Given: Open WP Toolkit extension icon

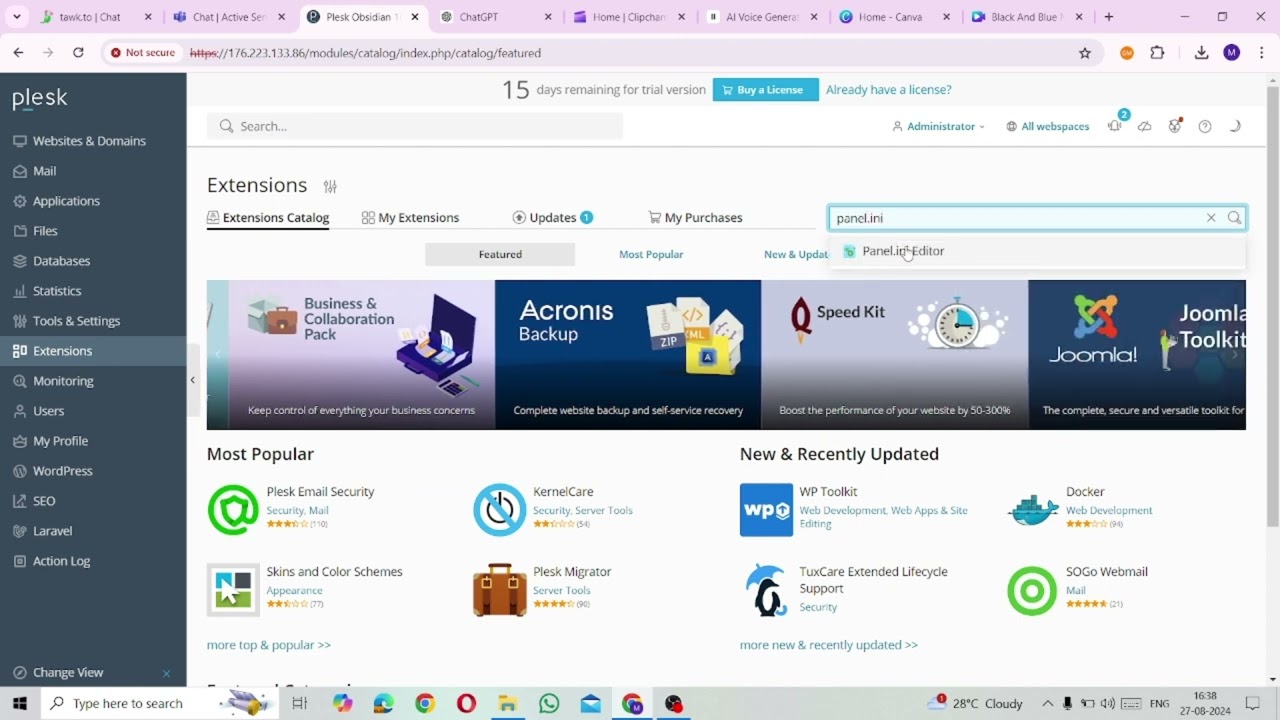Looking at the screenshot, I should pyautogui.click(x=766, y=510).
